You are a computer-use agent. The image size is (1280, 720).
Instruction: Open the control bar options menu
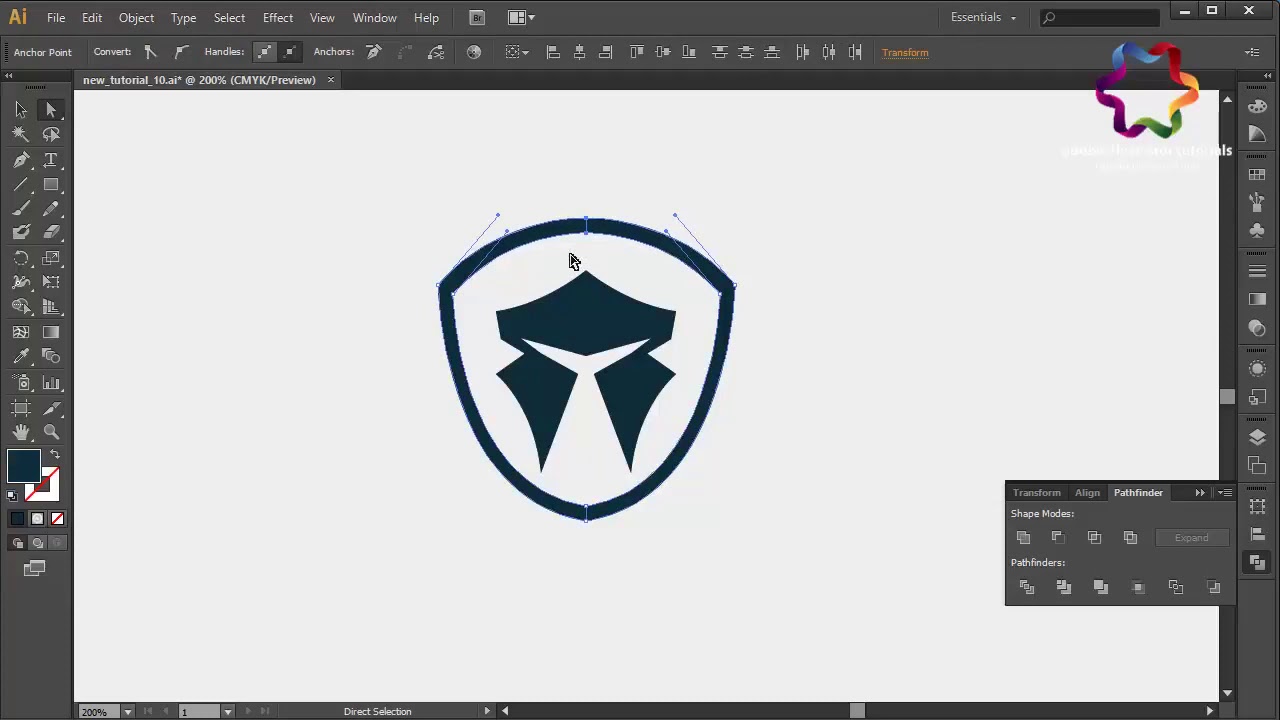pos(1253,52)
